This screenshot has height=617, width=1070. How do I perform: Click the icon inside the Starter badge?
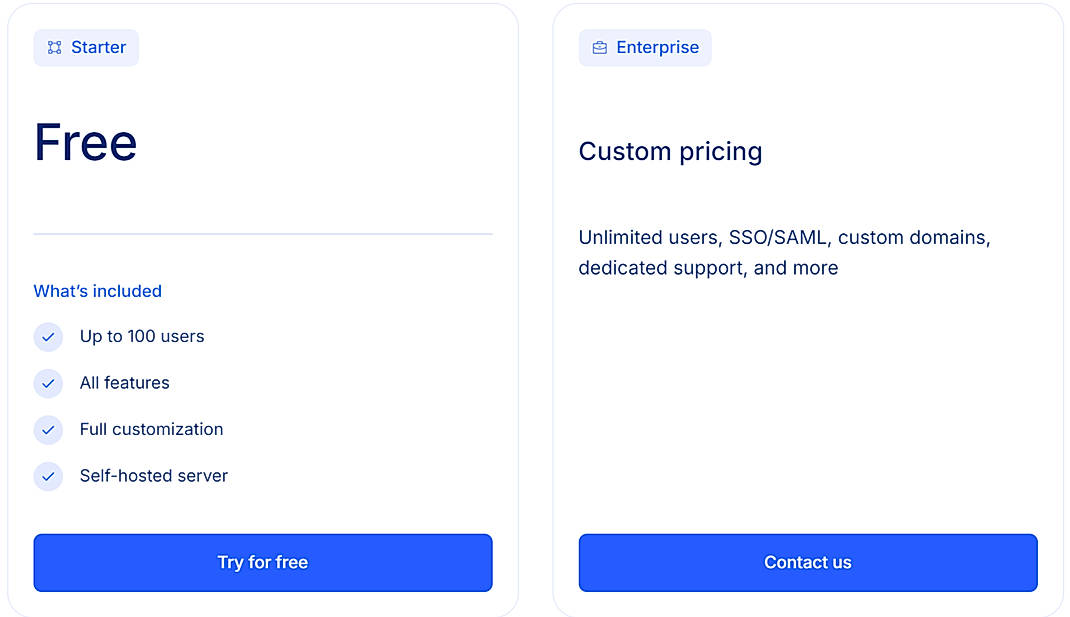click(54, 47)
